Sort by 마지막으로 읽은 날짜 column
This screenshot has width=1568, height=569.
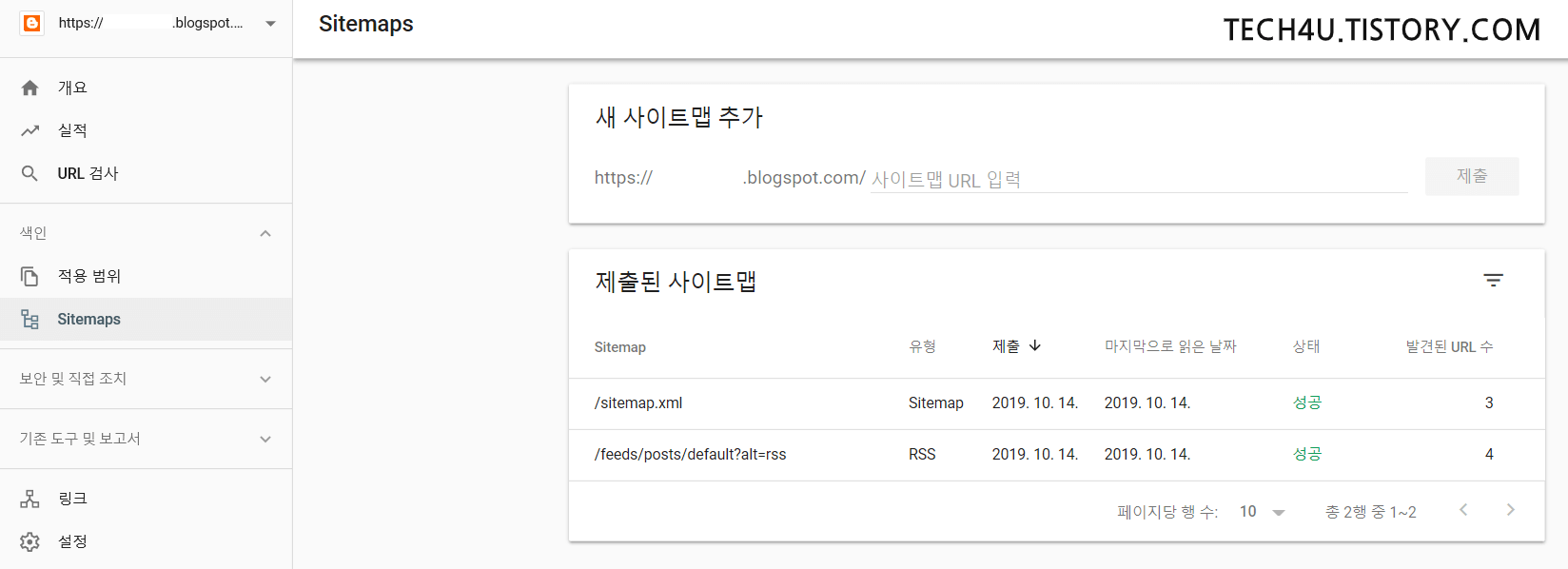pyautogui.click(x=1170, y=346)
